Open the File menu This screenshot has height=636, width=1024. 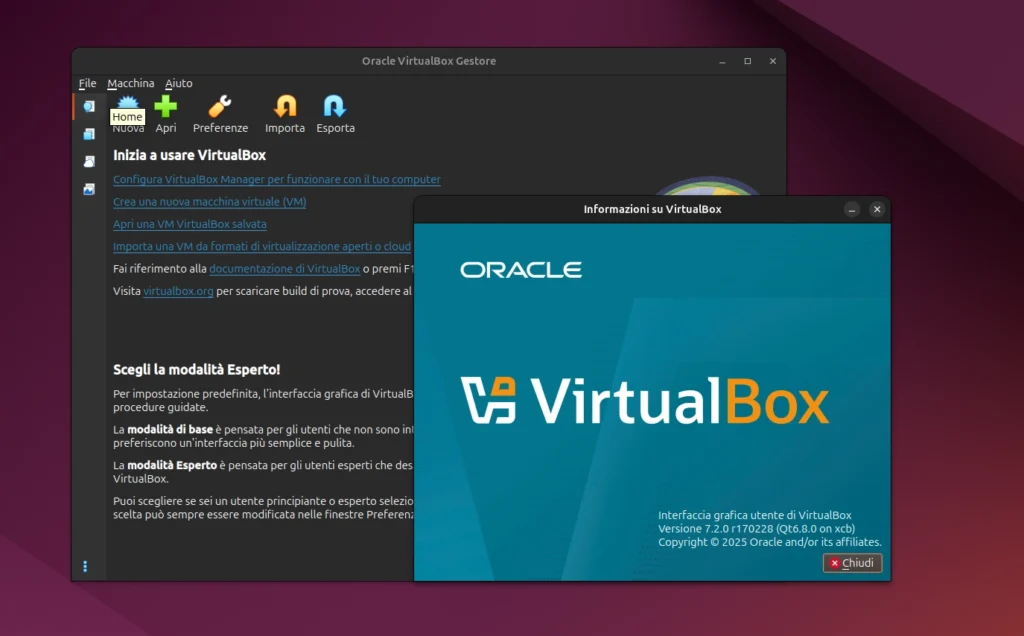(x=87, y=83)
